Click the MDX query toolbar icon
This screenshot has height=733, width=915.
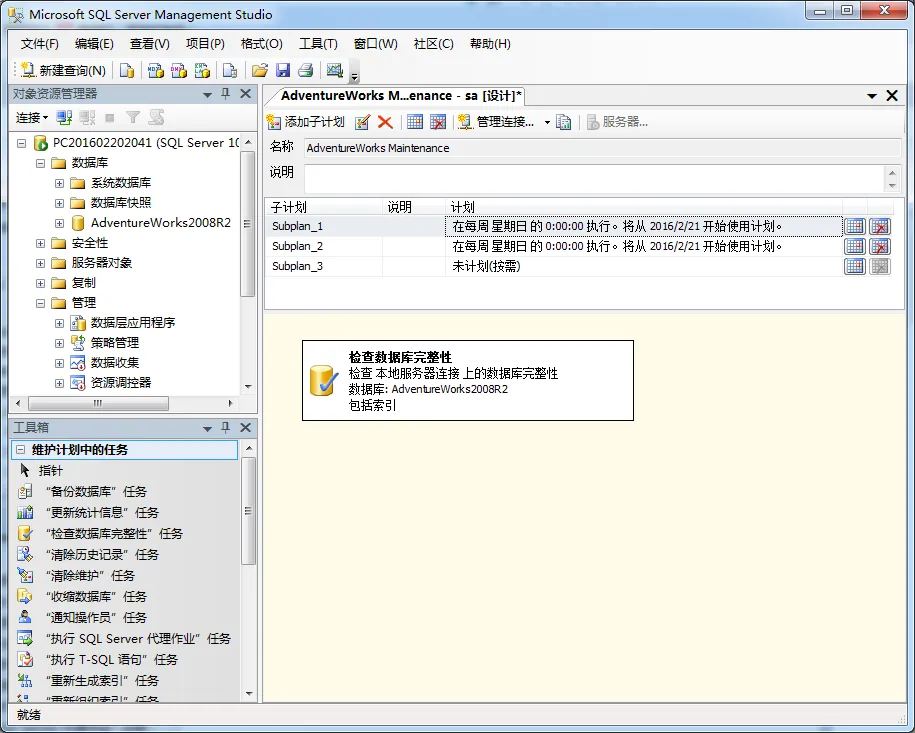click(x=155, y=71)
